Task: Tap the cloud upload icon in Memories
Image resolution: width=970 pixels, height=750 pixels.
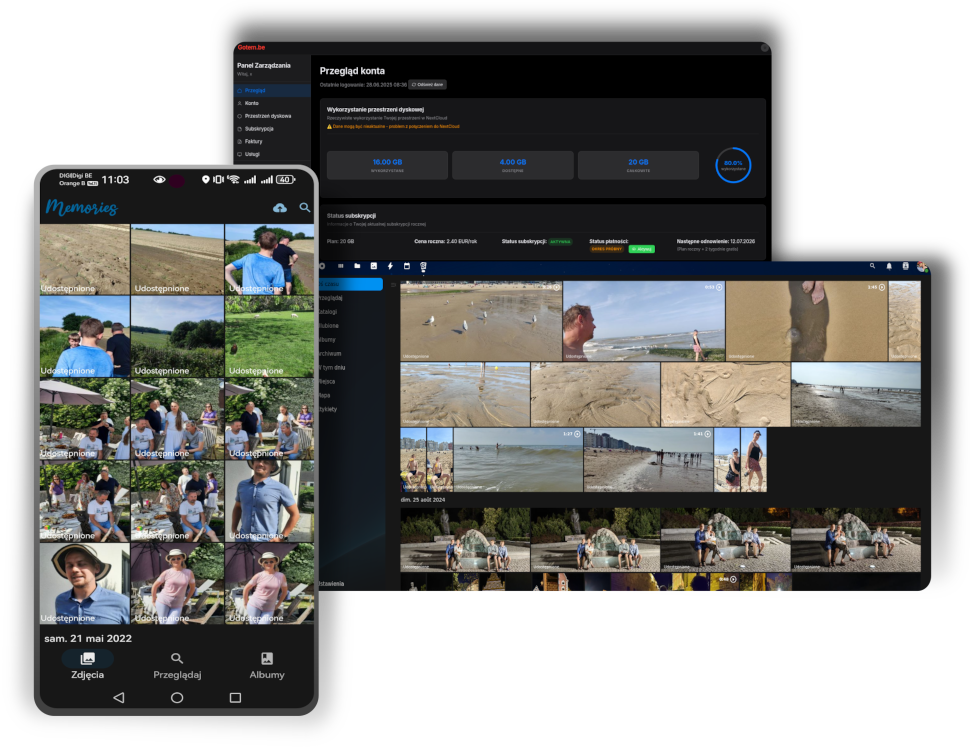Action: 280,208
